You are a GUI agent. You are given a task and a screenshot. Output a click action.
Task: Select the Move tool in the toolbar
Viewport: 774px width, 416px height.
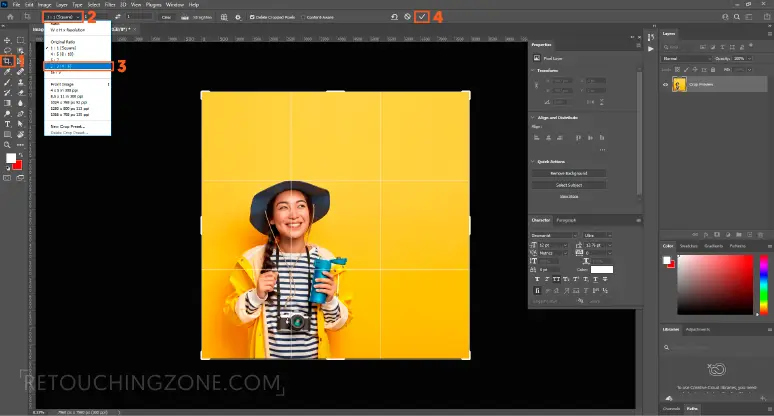(7, 40)
